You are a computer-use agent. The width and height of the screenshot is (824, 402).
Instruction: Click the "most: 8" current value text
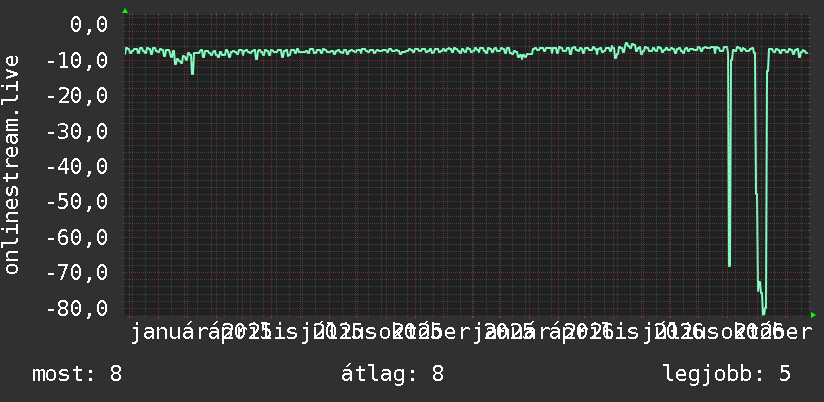pos(77,374)
